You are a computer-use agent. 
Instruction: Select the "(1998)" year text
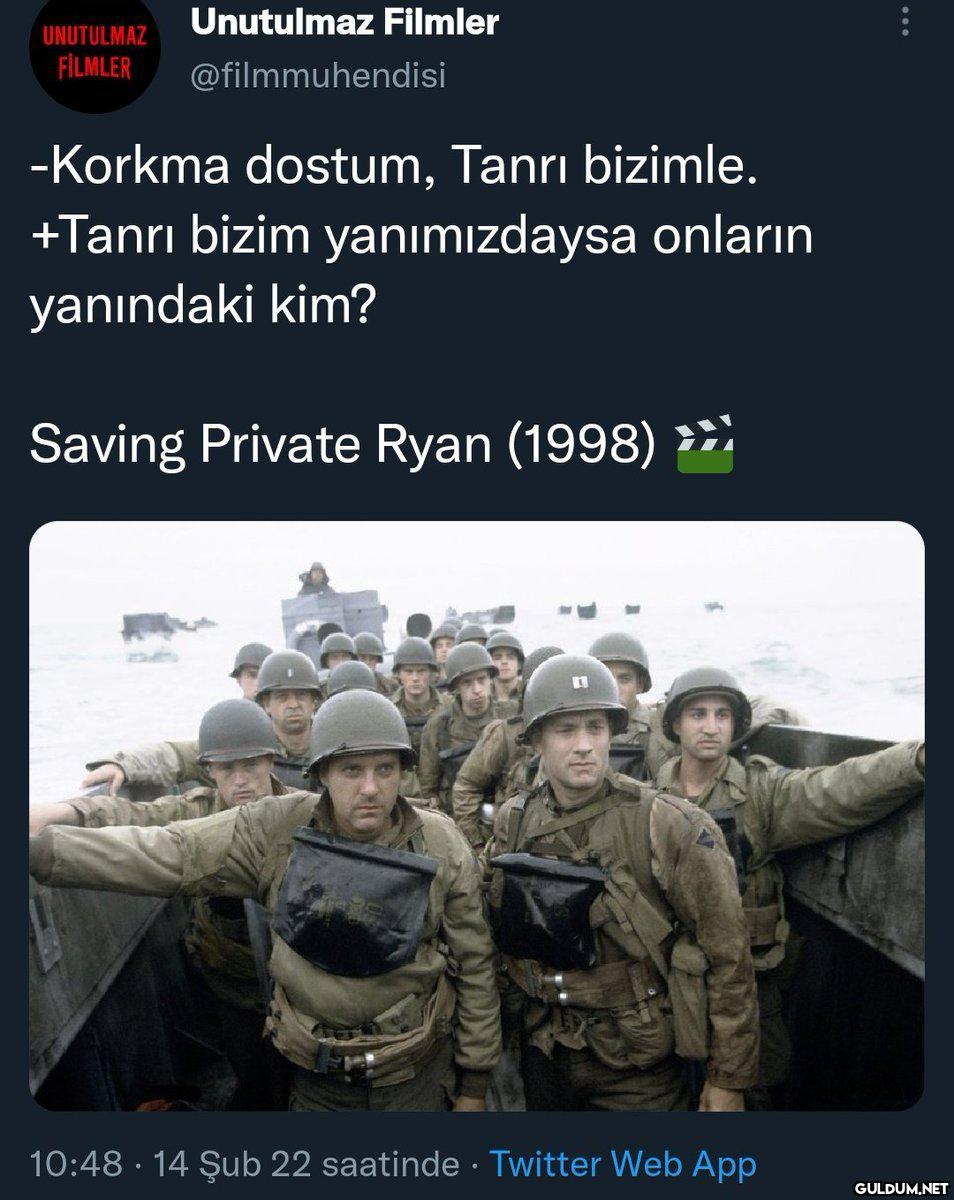tap(586, 446)
